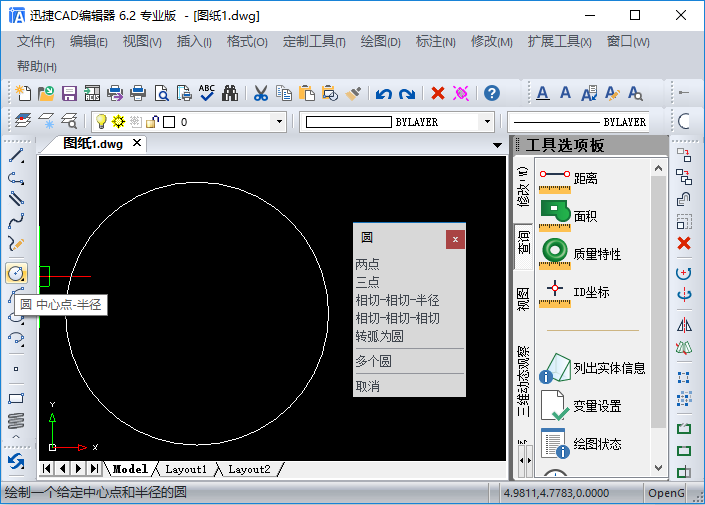This screenshot has height=505, width=705.
Task: Choose 三点 in the circle popup menu
Action: tap(367, 282)
